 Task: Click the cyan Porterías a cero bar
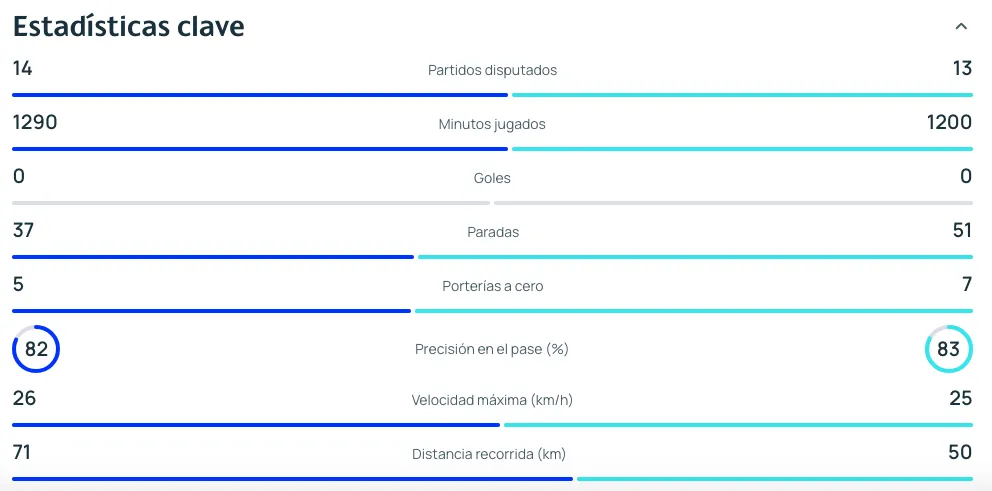coord(694,311)
